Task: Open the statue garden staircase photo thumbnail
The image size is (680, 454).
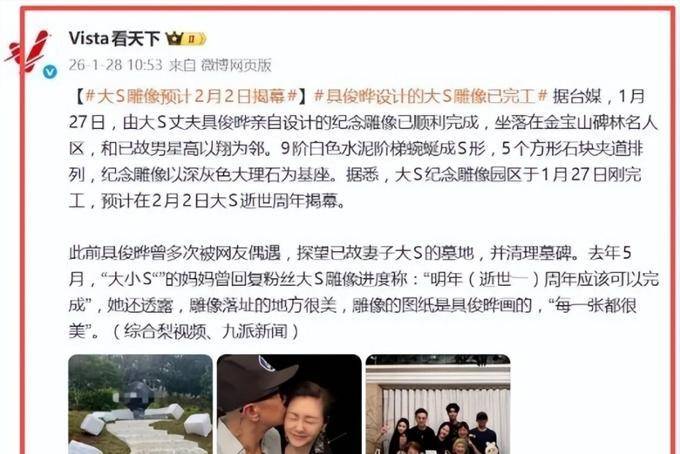Action: pyautogui.click(x=141, y=404)
